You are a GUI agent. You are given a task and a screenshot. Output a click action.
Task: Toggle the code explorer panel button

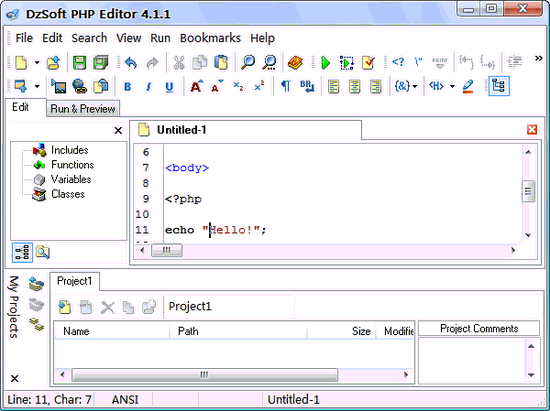pos(498,86)
